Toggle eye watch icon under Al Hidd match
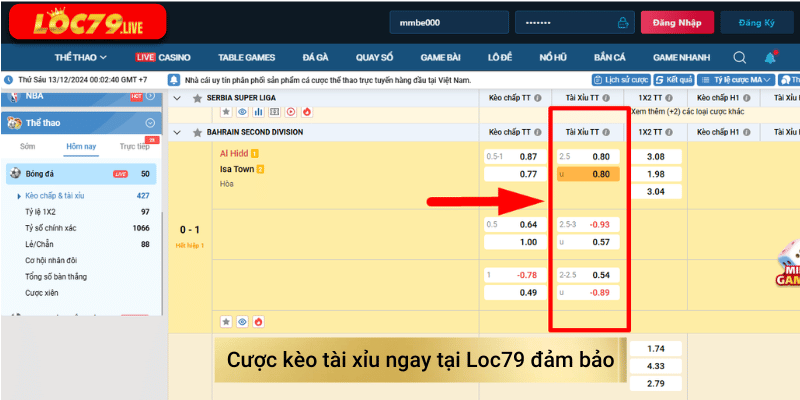Screen dimensions: 800x400 [242, 321]
